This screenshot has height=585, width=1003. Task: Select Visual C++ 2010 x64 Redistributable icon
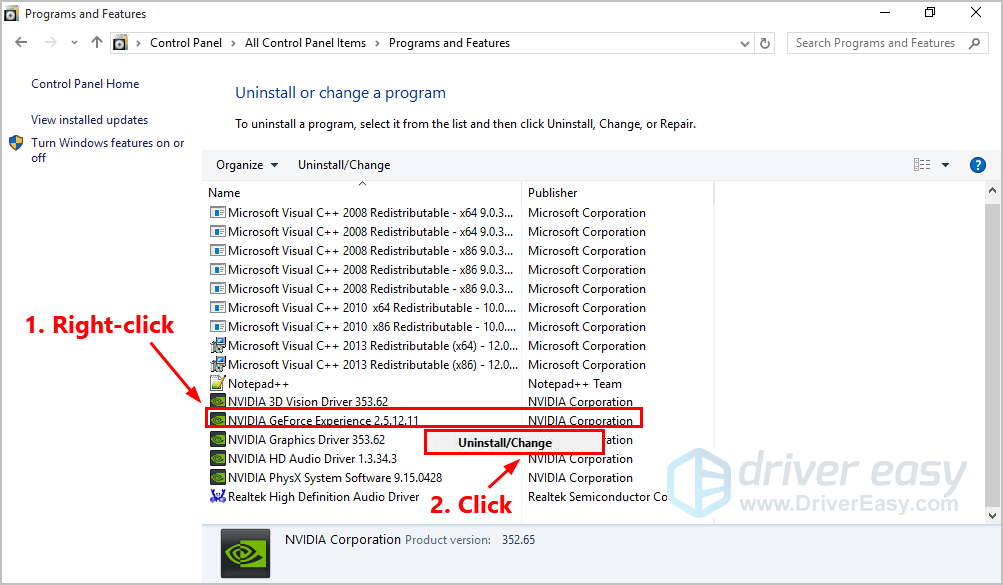pyautogui.click(x=218, y=308)
